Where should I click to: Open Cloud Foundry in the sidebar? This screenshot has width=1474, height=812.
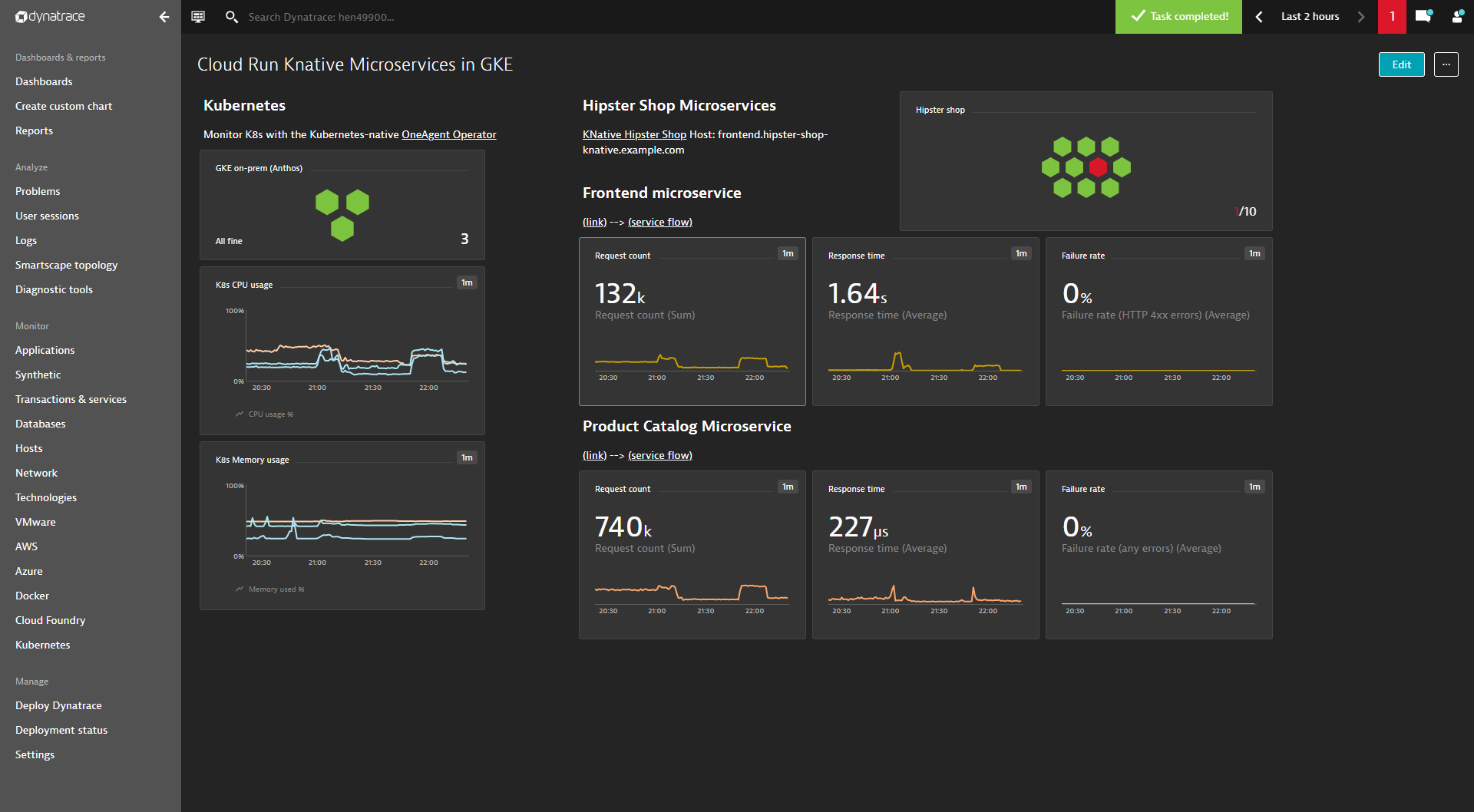point(51,620)
